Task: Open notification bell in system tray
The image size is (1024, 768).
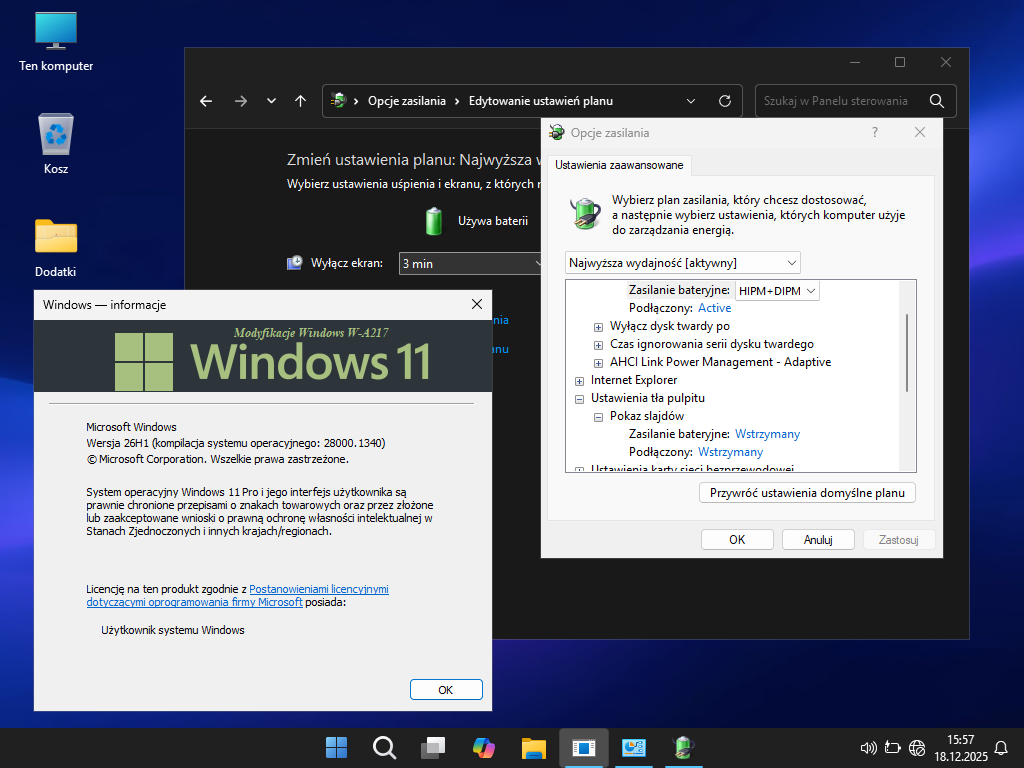Action: coord(1001,747)
